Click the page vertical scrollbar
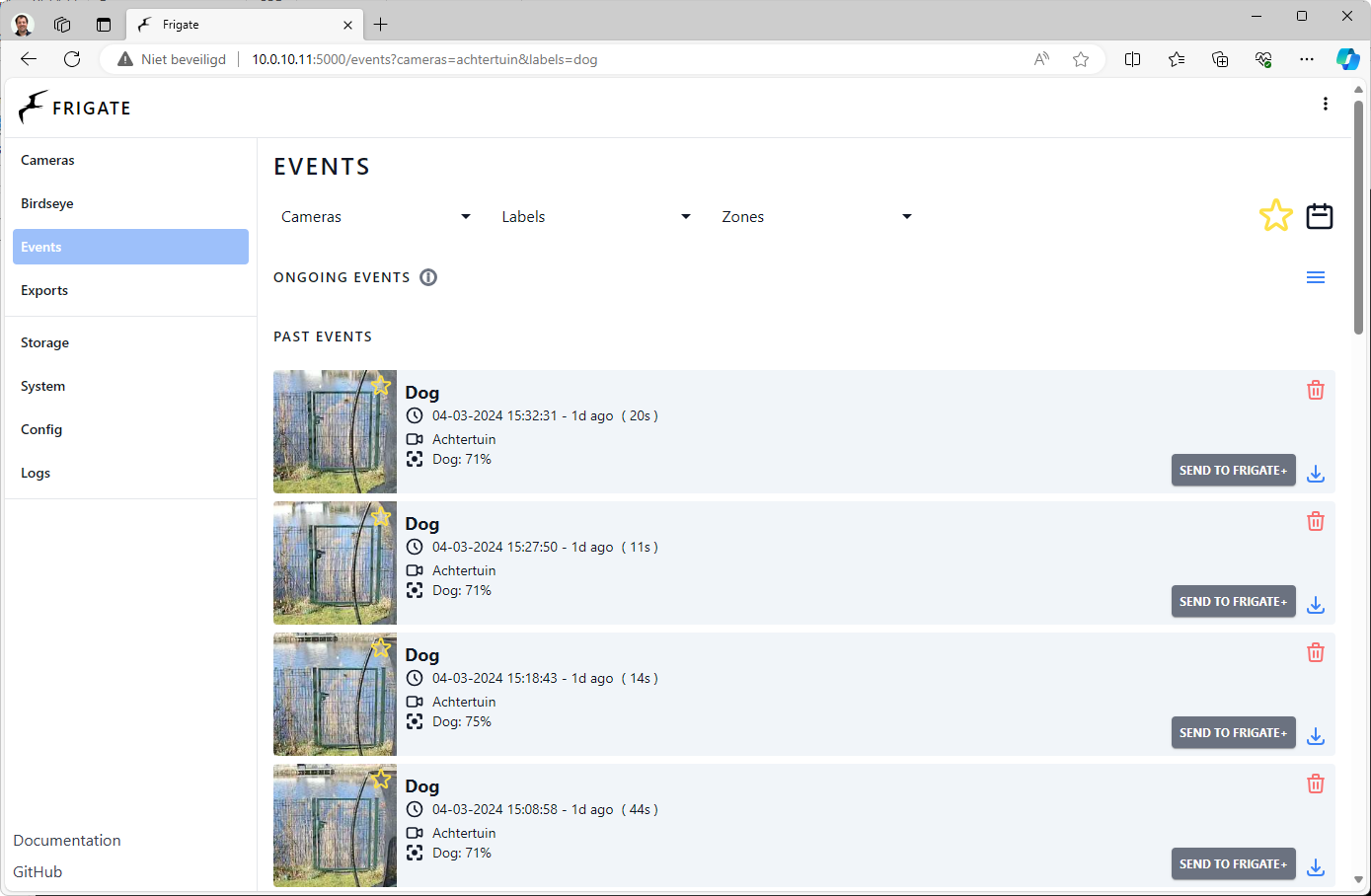Screen dimensions: 1371x896 point(1358,217)
